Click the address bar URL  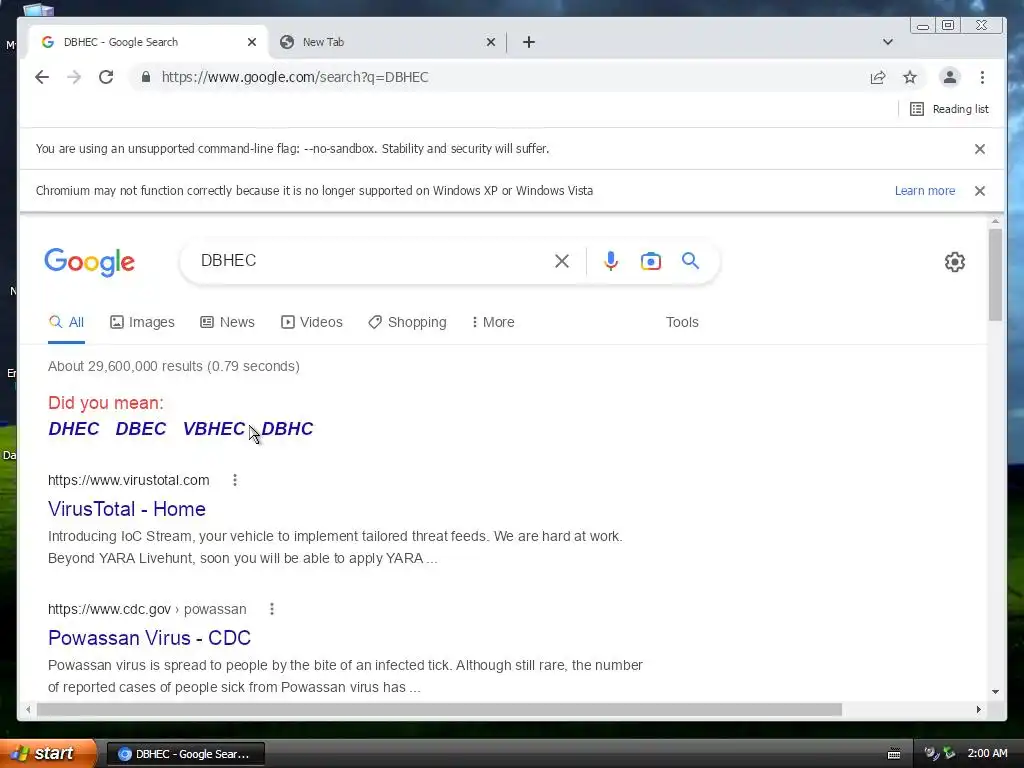295,77
